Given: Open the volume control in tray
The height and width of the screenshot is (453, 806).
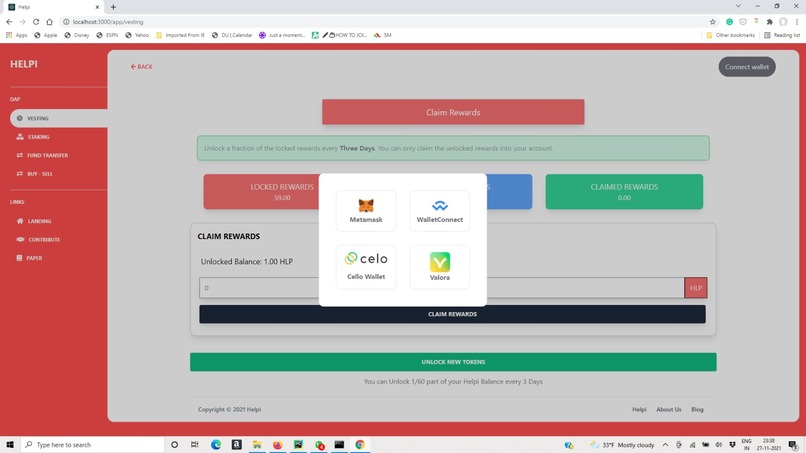Looking at the screenshot, I should click(x=719, y=445).
